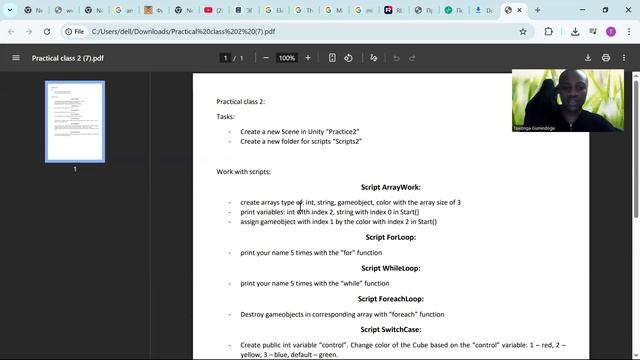Click the 100% zoom level field
640x360 pixels.
pos(287,58)
